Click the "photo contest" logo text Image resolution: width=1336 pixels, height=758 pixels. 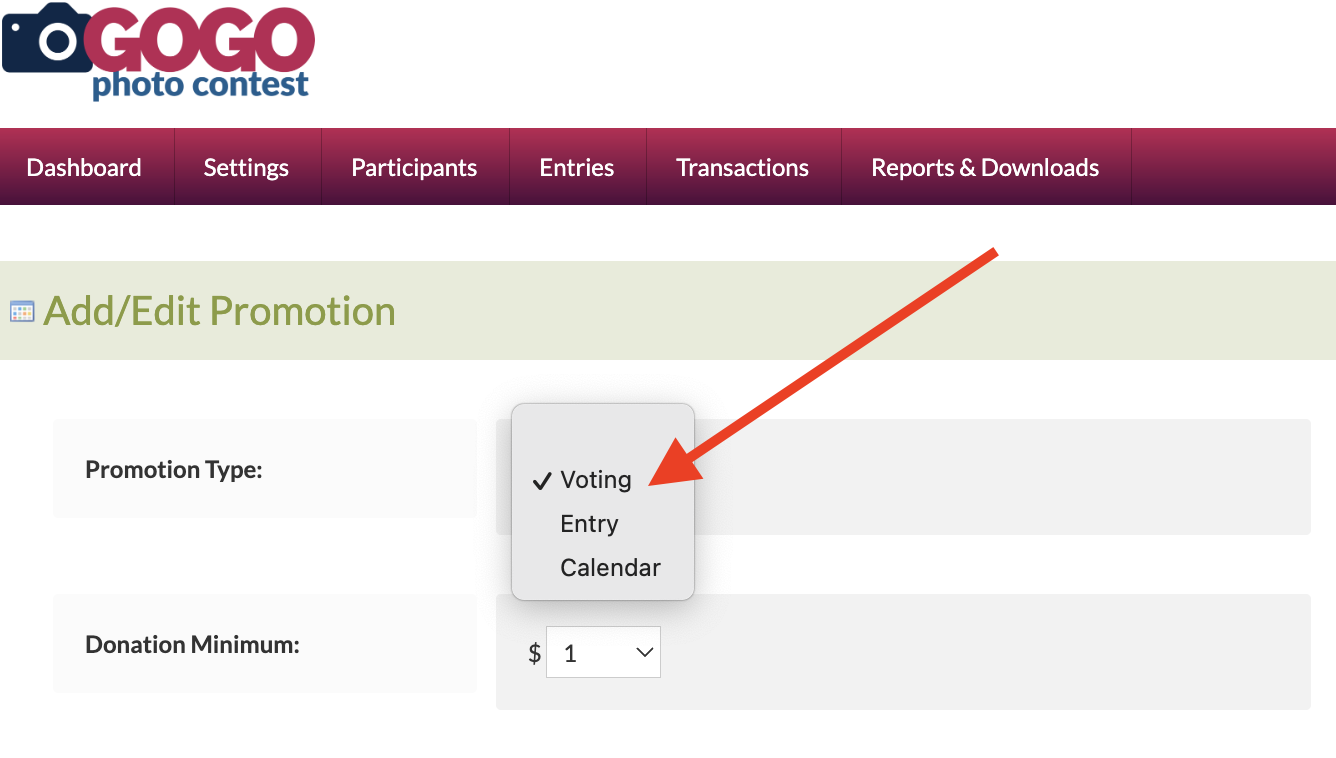coord(200,85)
